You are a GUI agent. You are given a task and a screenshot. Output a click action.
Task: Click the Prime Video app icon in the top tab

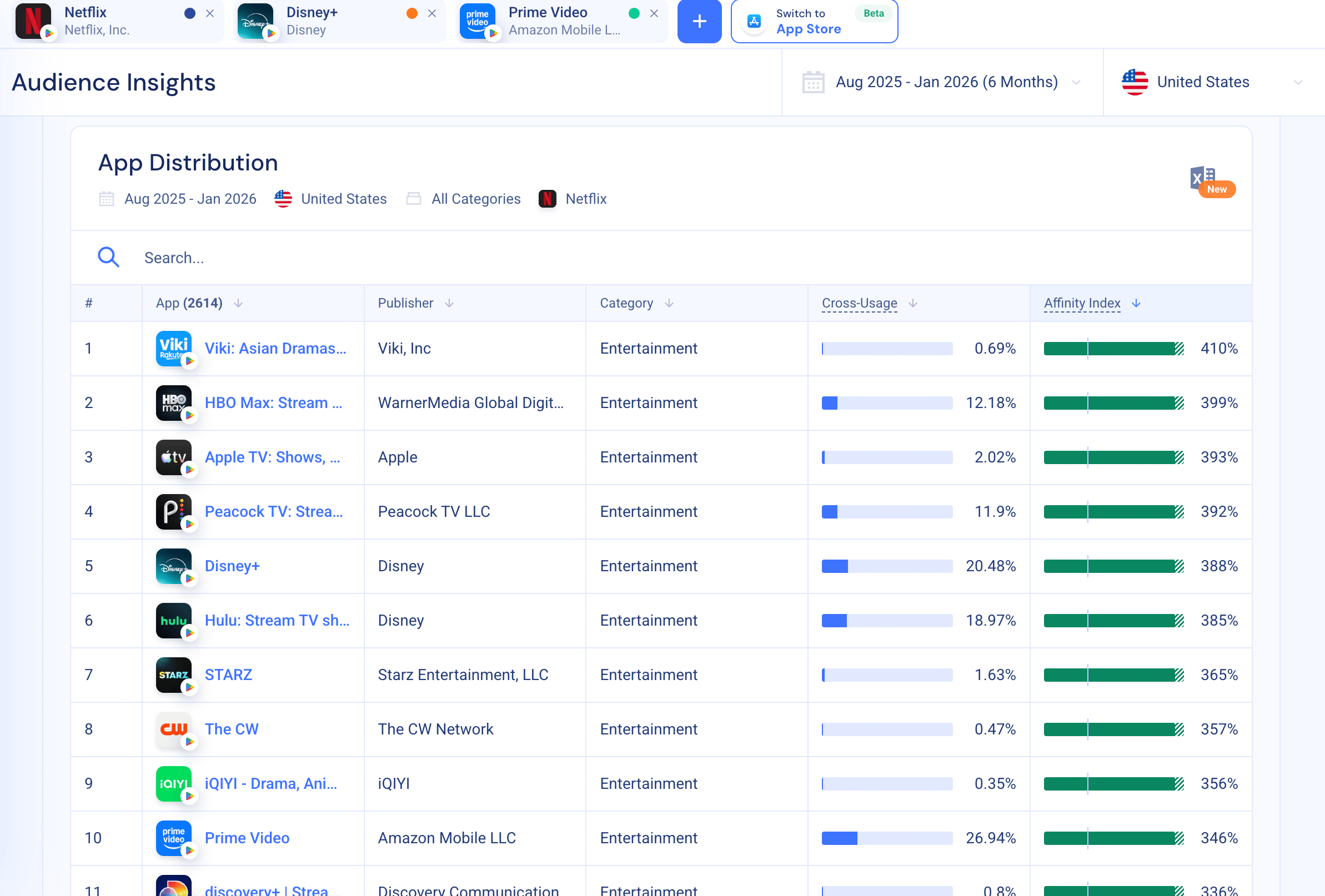(x=477, y=21)
